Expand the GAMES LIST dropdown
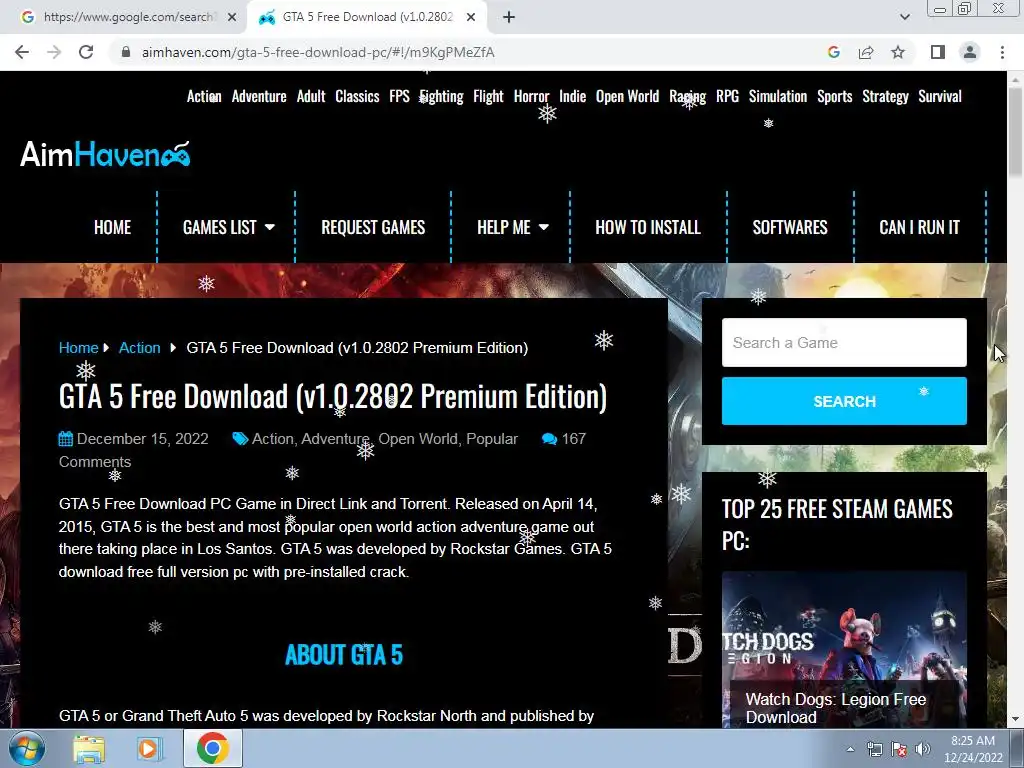1024x768 pixels. click(x=228, y=227)
